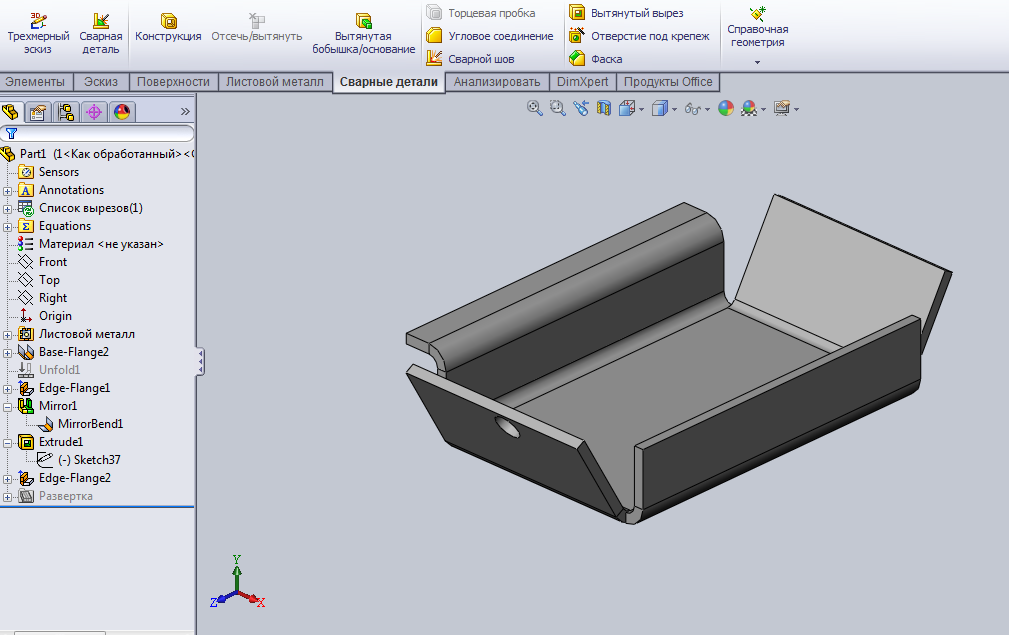Screen dimensions: 1009x635
Task: Open the FeatureManager design tree tab
Action: [x=11, y=112]
